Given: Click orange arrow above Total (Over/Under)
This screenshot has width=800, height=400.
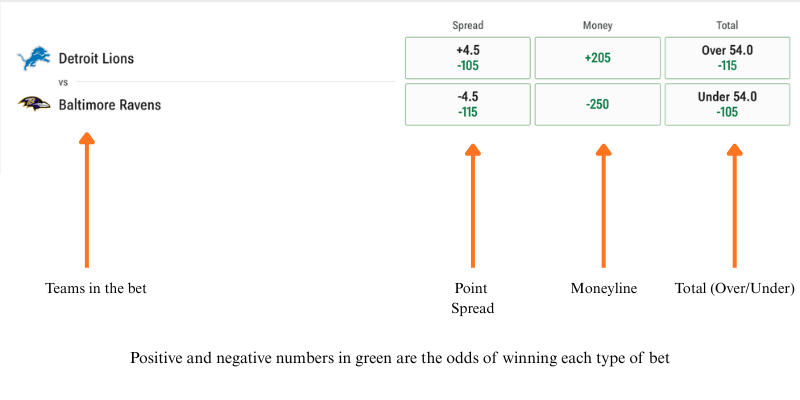Looking at the screenshot, I should coord(734,205).
